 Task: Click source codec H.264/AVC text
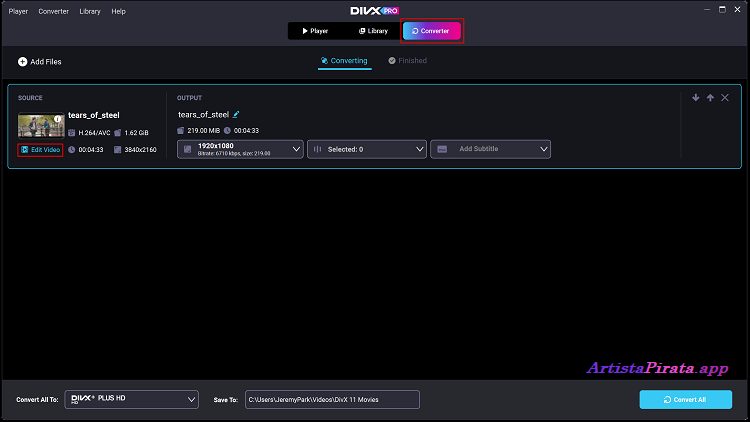94,133
